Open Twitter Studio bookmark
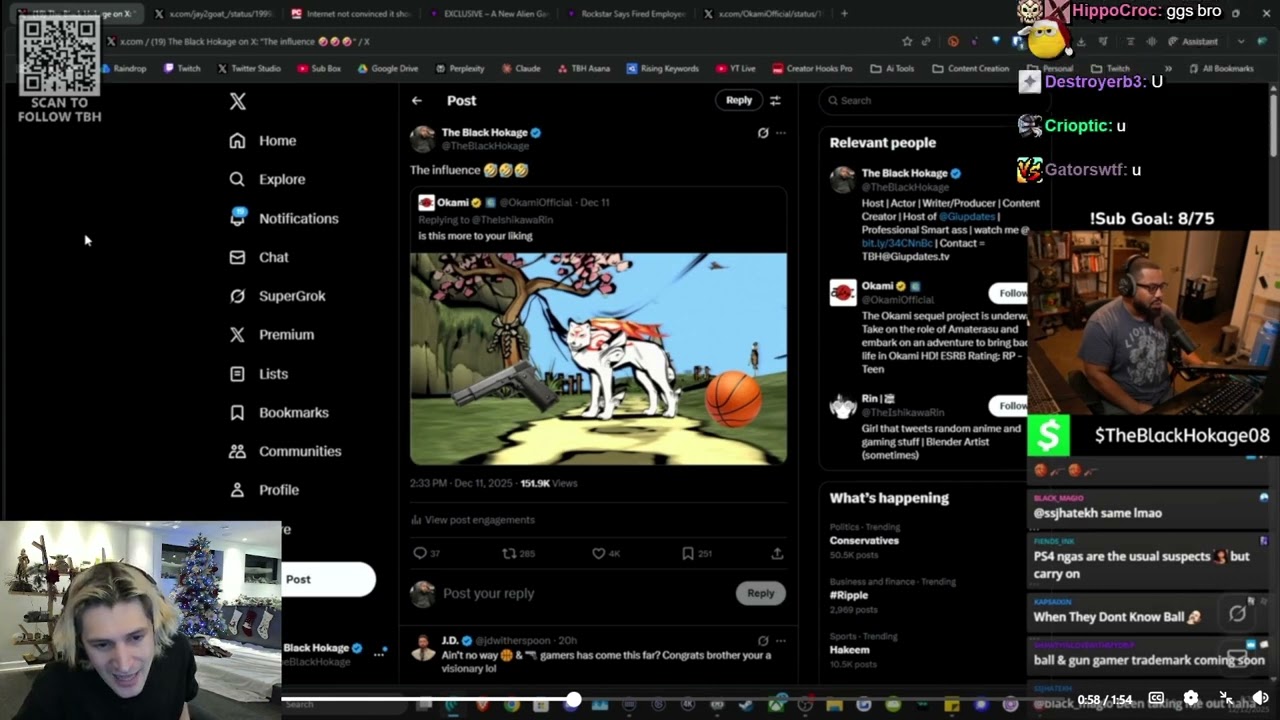Viewport: 1280px width, 720px height. 247,69
